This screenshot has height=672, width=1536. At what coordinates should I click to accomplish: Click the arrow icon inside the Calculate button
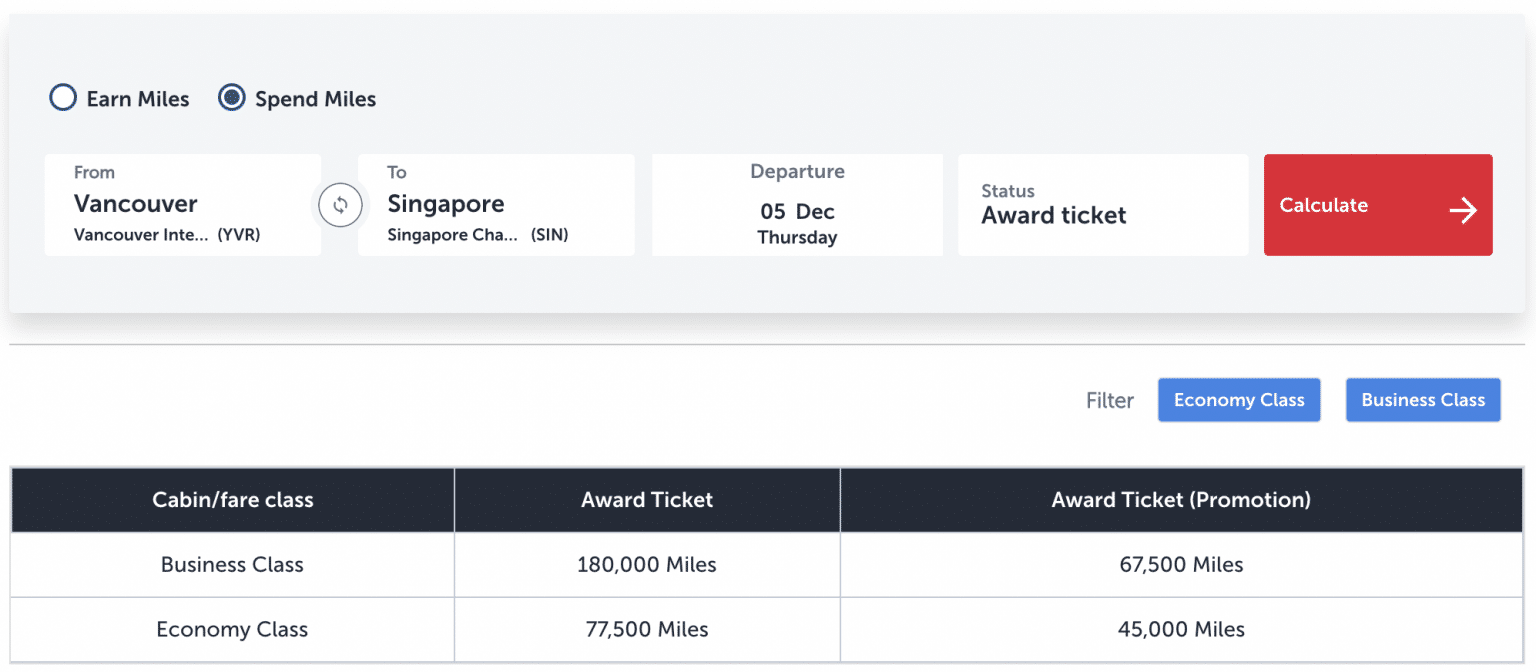tap(1463, 210)
